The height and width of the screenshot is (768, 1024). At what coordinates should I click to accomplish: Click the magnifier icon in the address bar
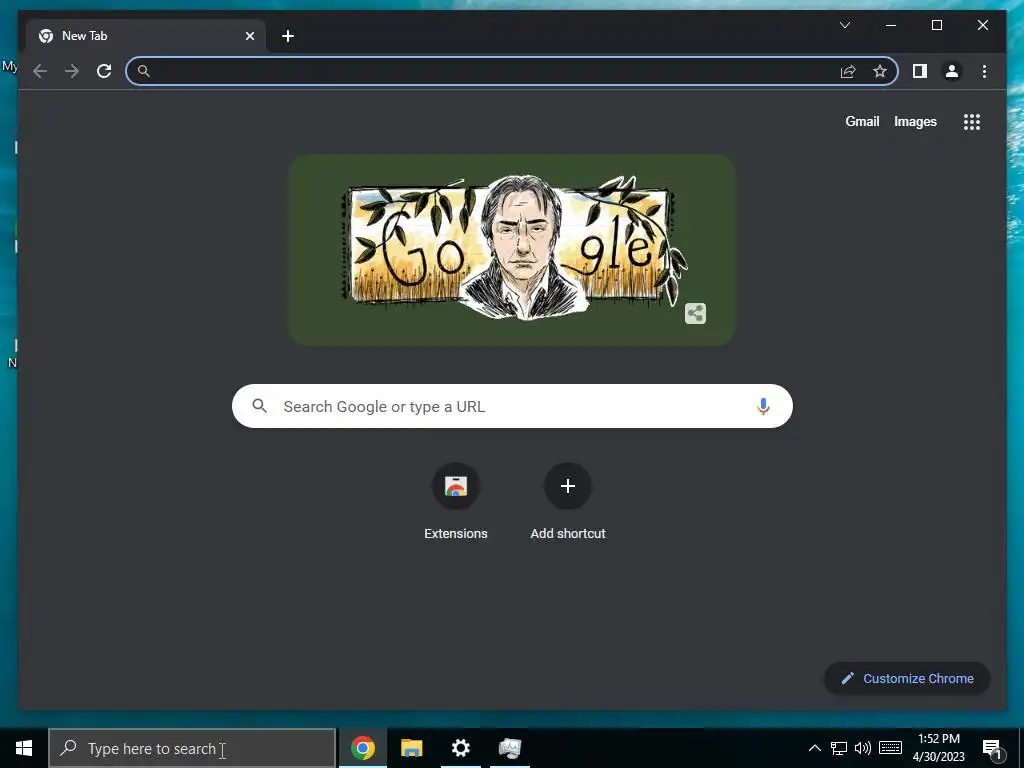click(144, 71)
